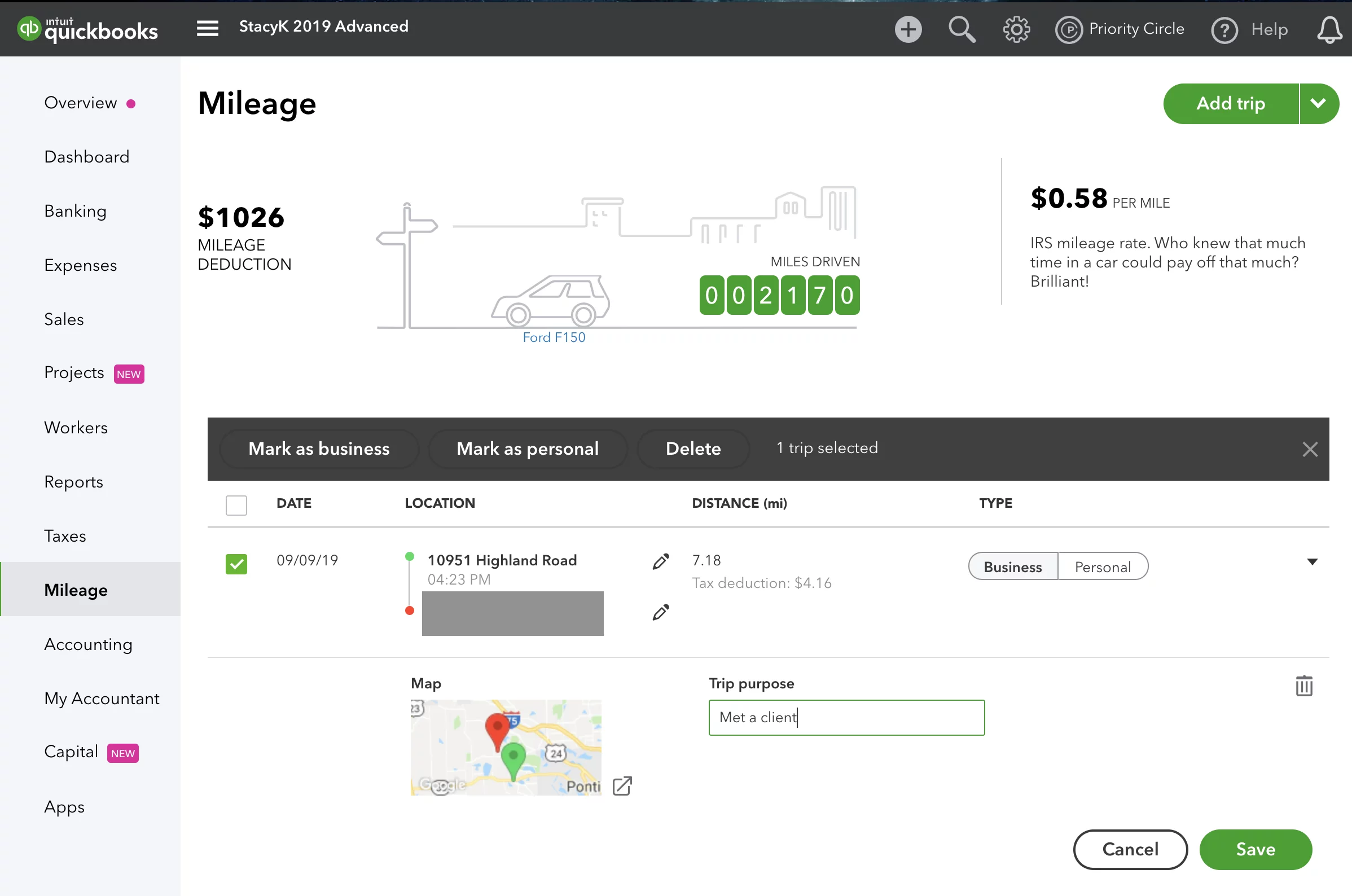Open the search magnifier
The image size is (1352, 896).
pyautogui.click(x=962, y=29)
